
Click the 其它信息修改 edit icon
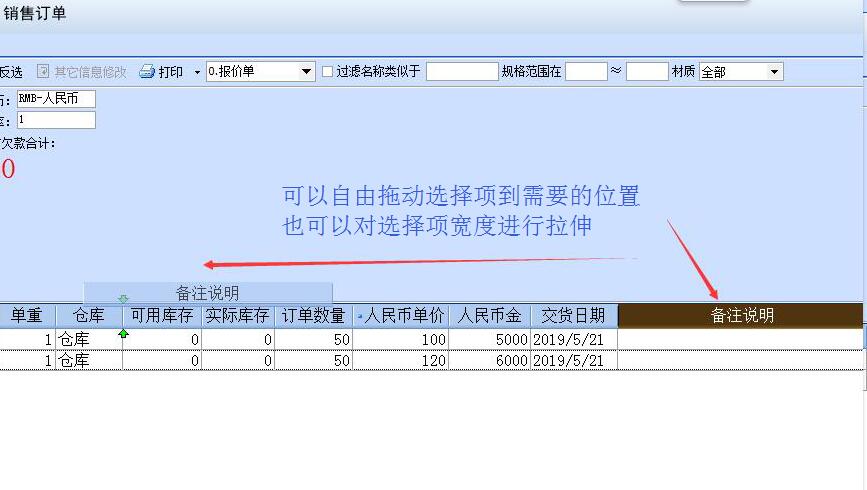(x=43, y=71)
